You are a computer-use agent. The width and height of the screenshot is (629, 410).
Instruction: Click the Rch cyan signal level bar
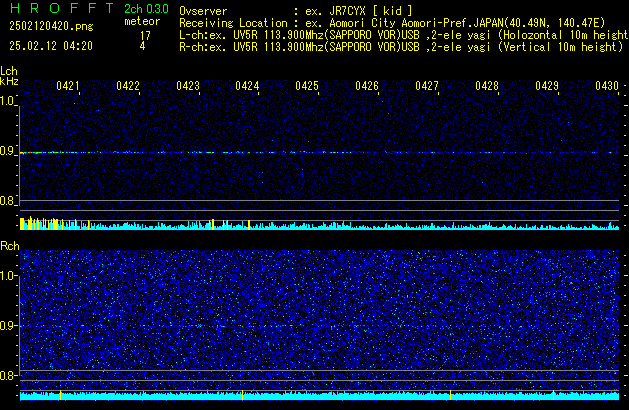coord(319,396)
